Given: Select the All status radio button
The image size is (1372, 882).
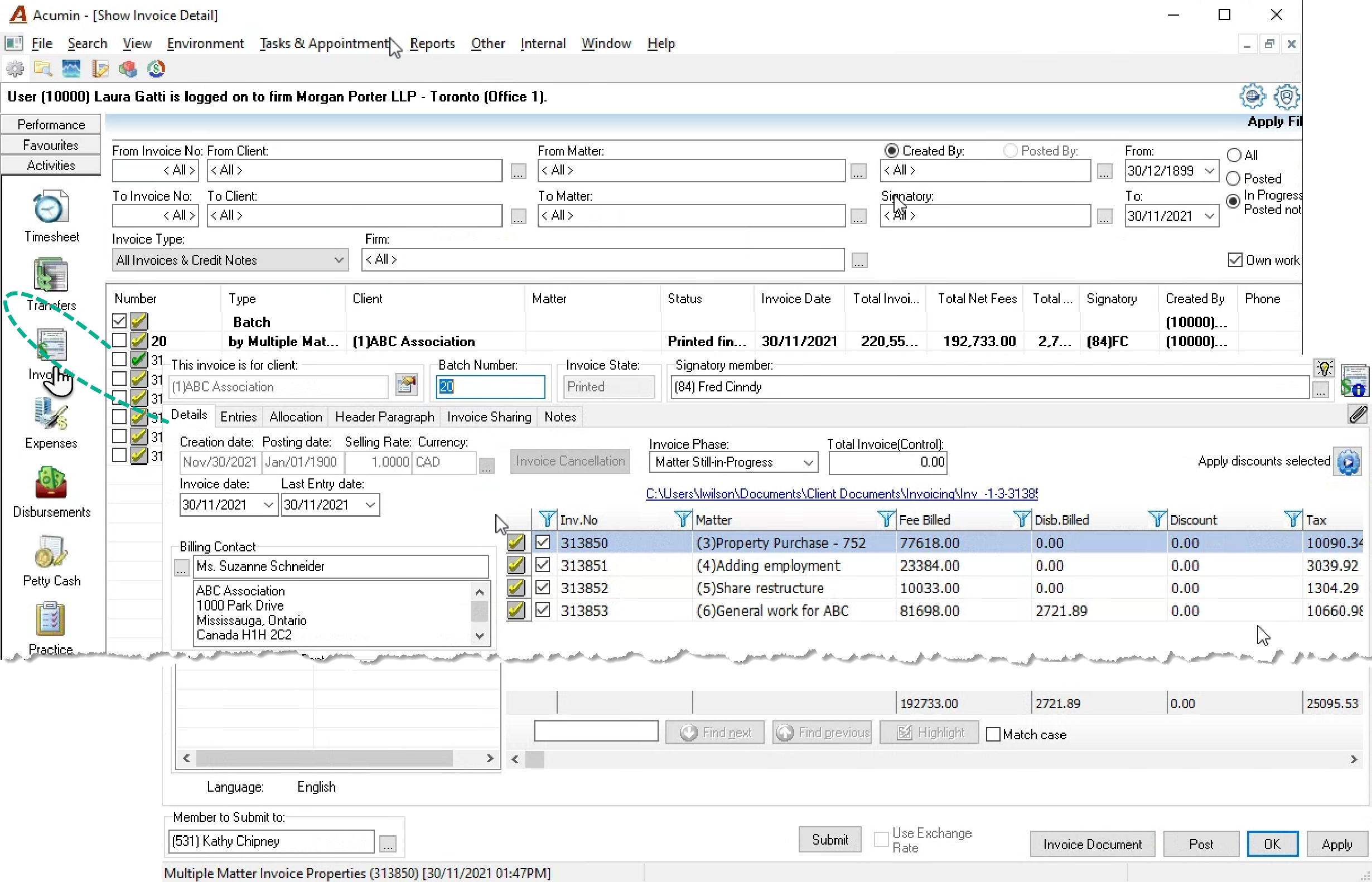Looking at the screenshot, I should (x=1233, y=155).
